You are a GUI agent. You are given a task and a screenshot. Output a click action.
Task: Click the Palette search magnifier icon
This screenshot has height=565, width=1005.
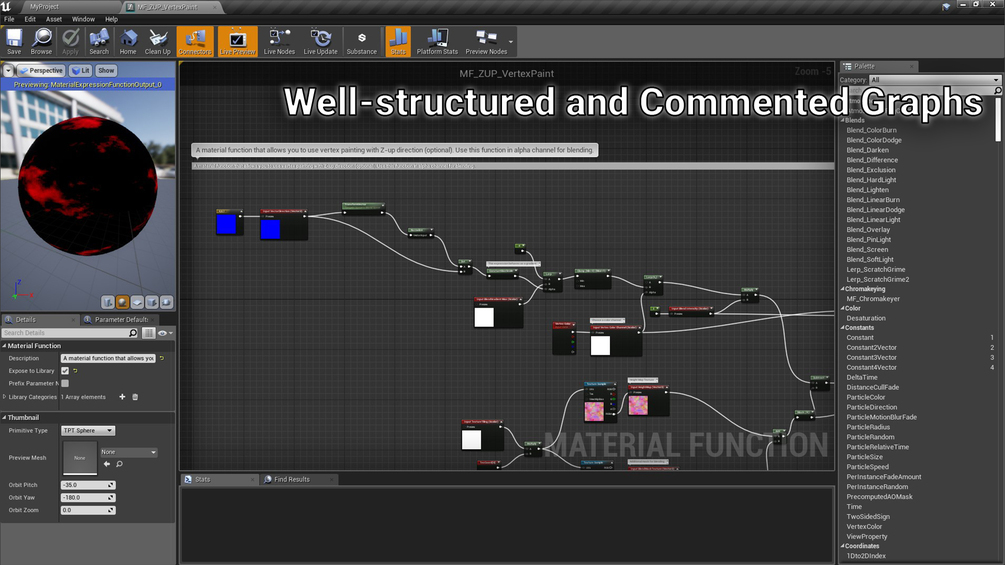pos(997,91)
